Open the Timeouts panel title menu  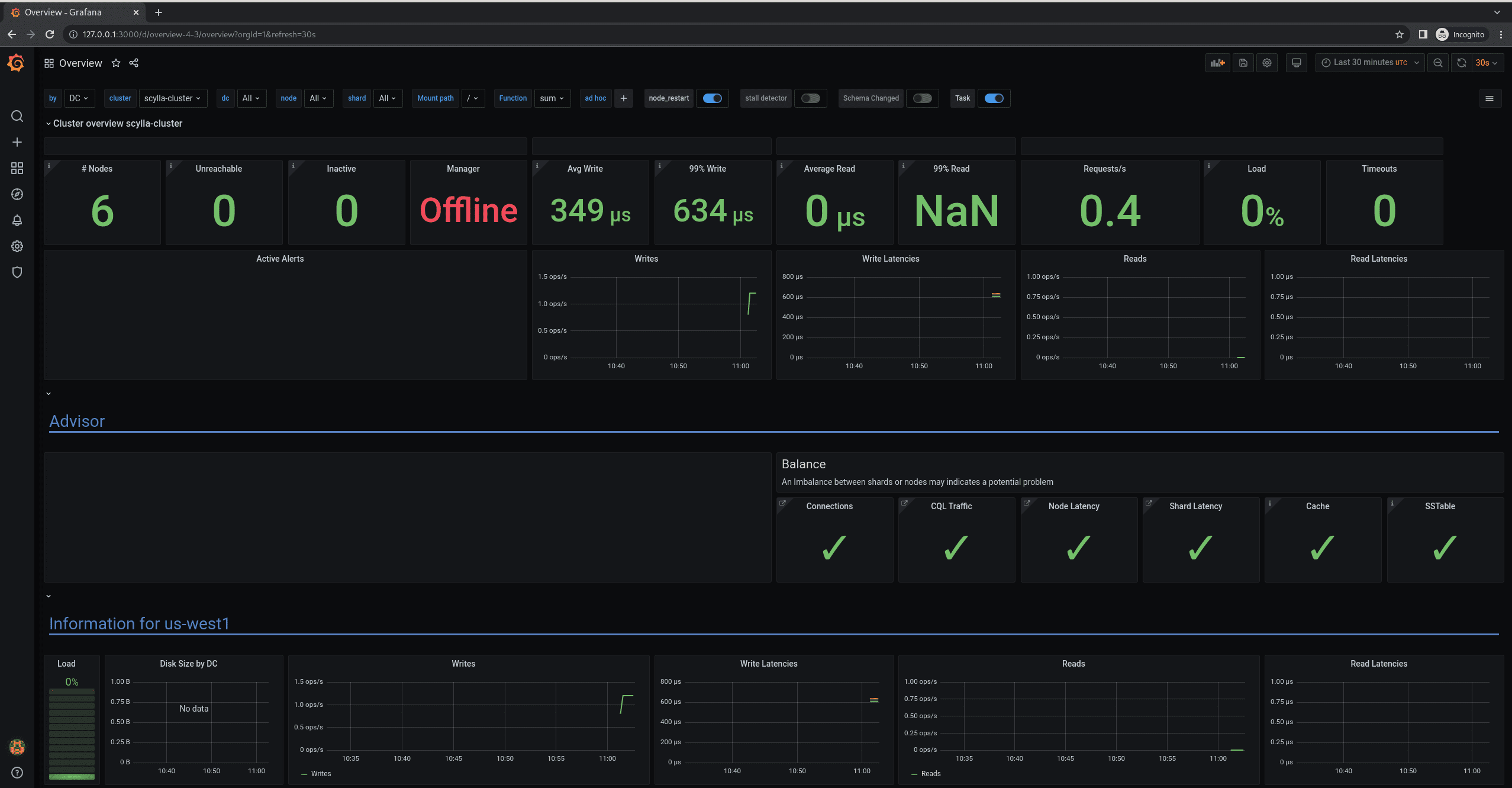tap(1379, 169)
